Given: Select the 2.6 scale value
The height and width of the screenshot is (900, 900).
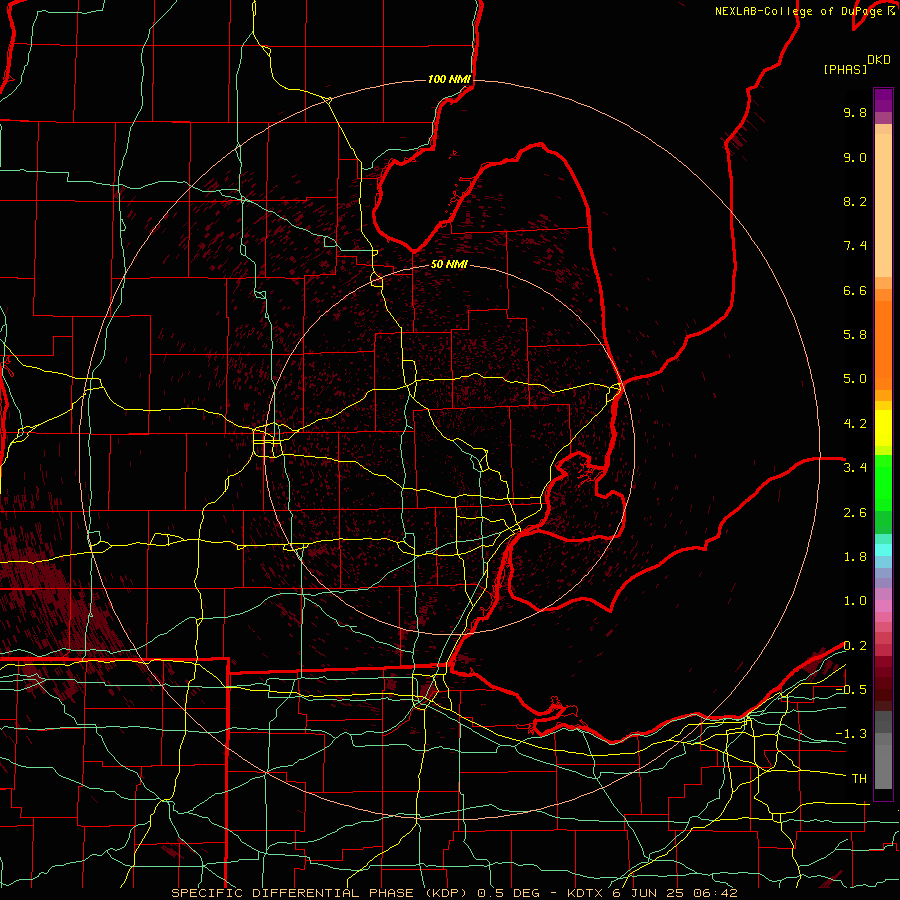Looking at the screenshot, I should point(855,513).
